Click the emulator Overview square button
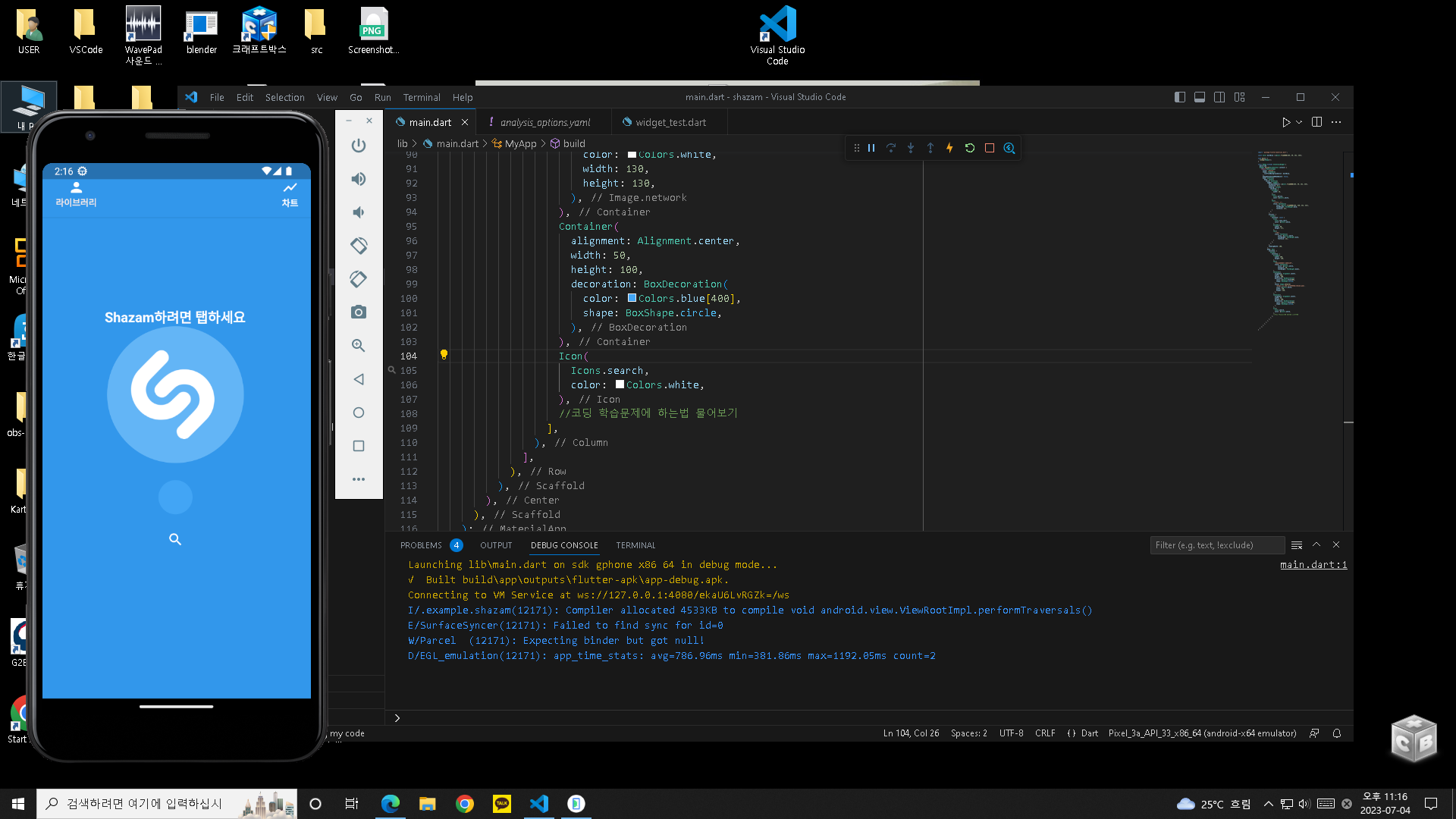 359,446
